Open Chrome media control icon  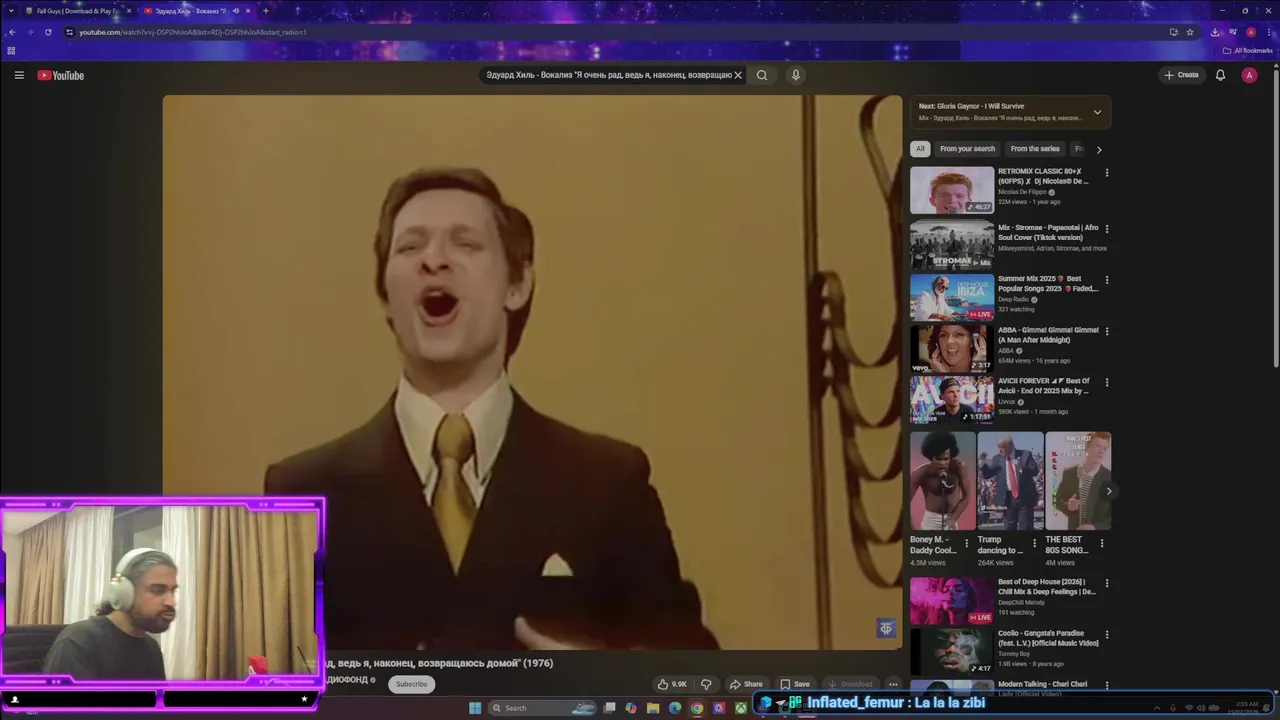coord(1233,32)
